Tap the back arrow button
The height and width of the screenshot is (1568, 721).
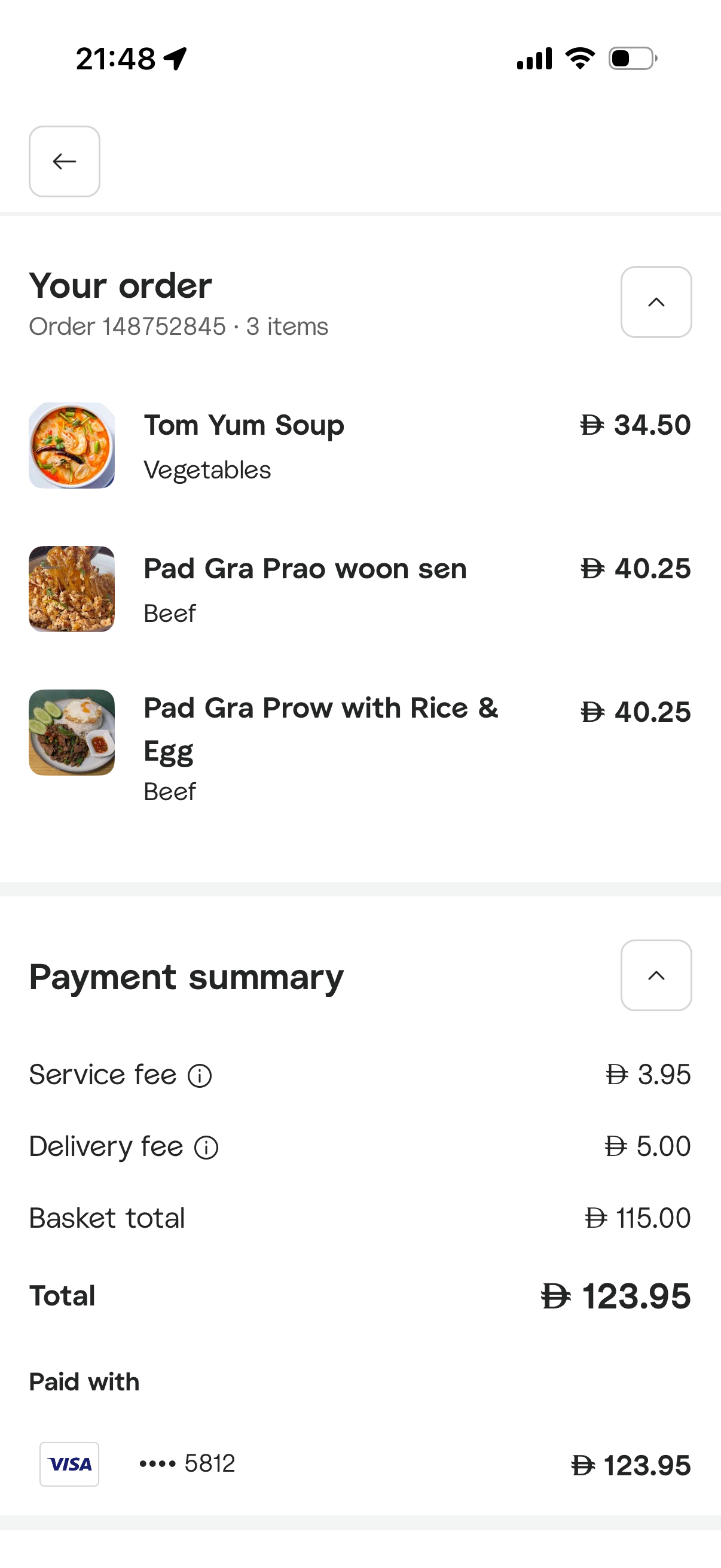(x=65, y=161)
